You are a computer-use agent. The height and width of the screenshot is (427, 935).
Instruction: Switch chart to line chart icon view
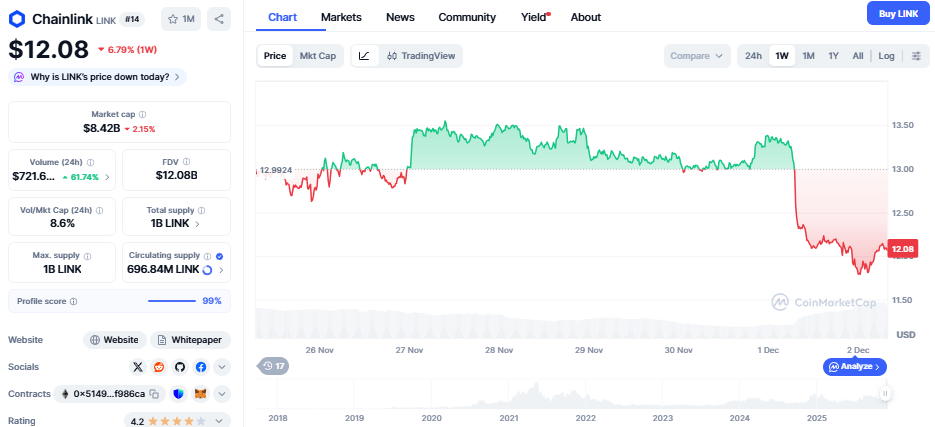pos(364,56)
